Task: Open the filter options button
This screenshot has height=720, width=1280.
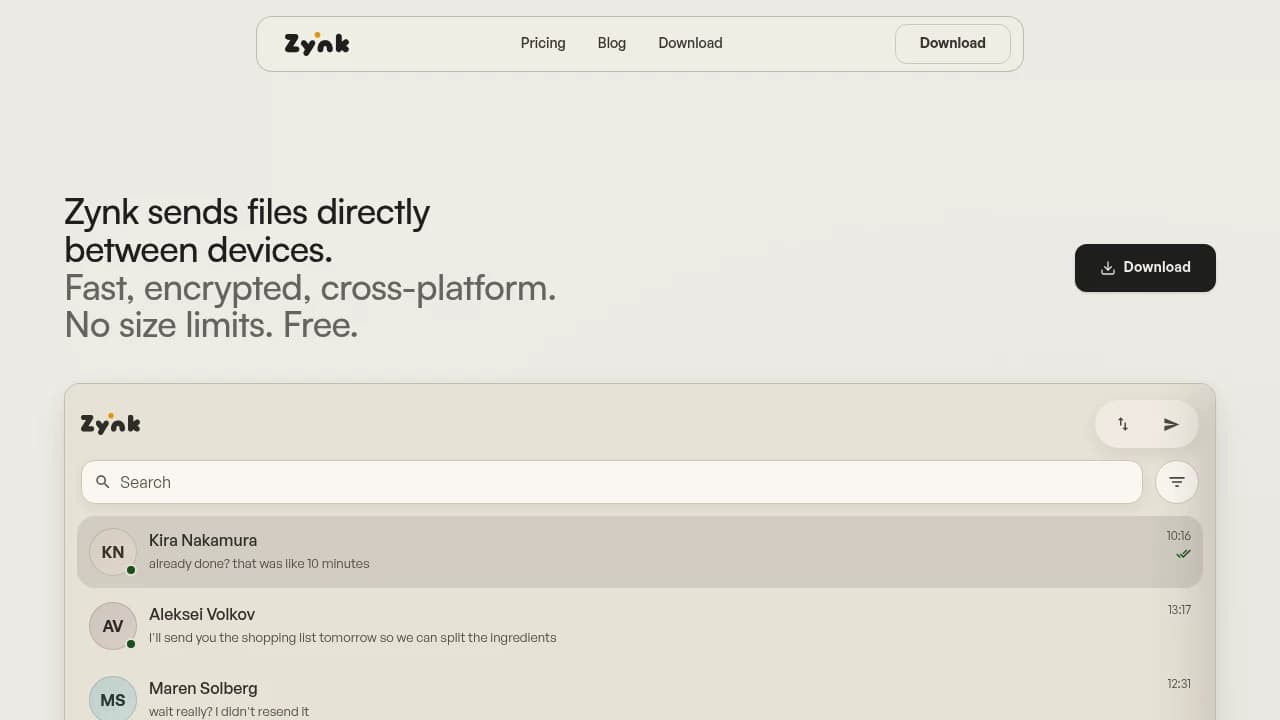Action: click(x=1177, y=482)
